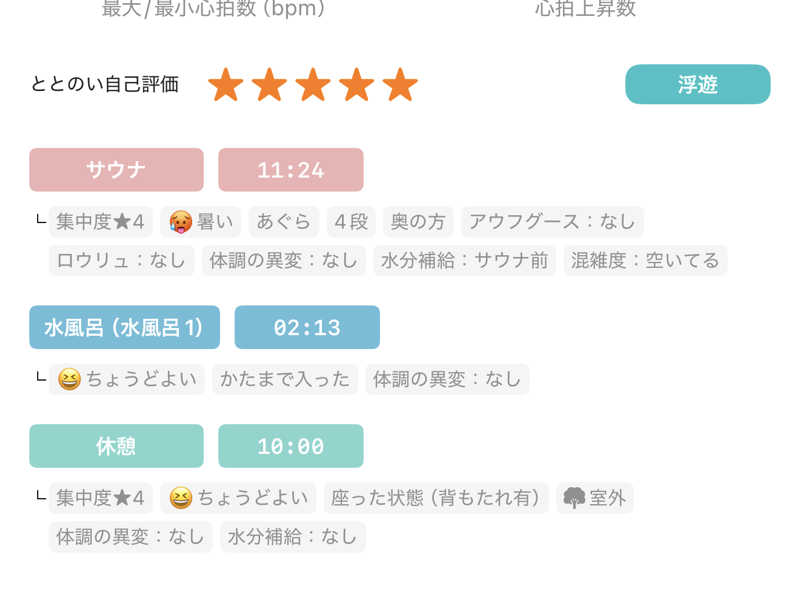Tap the 室外 tree icon tag
This screenshot has width=800, height=600.
595,498
